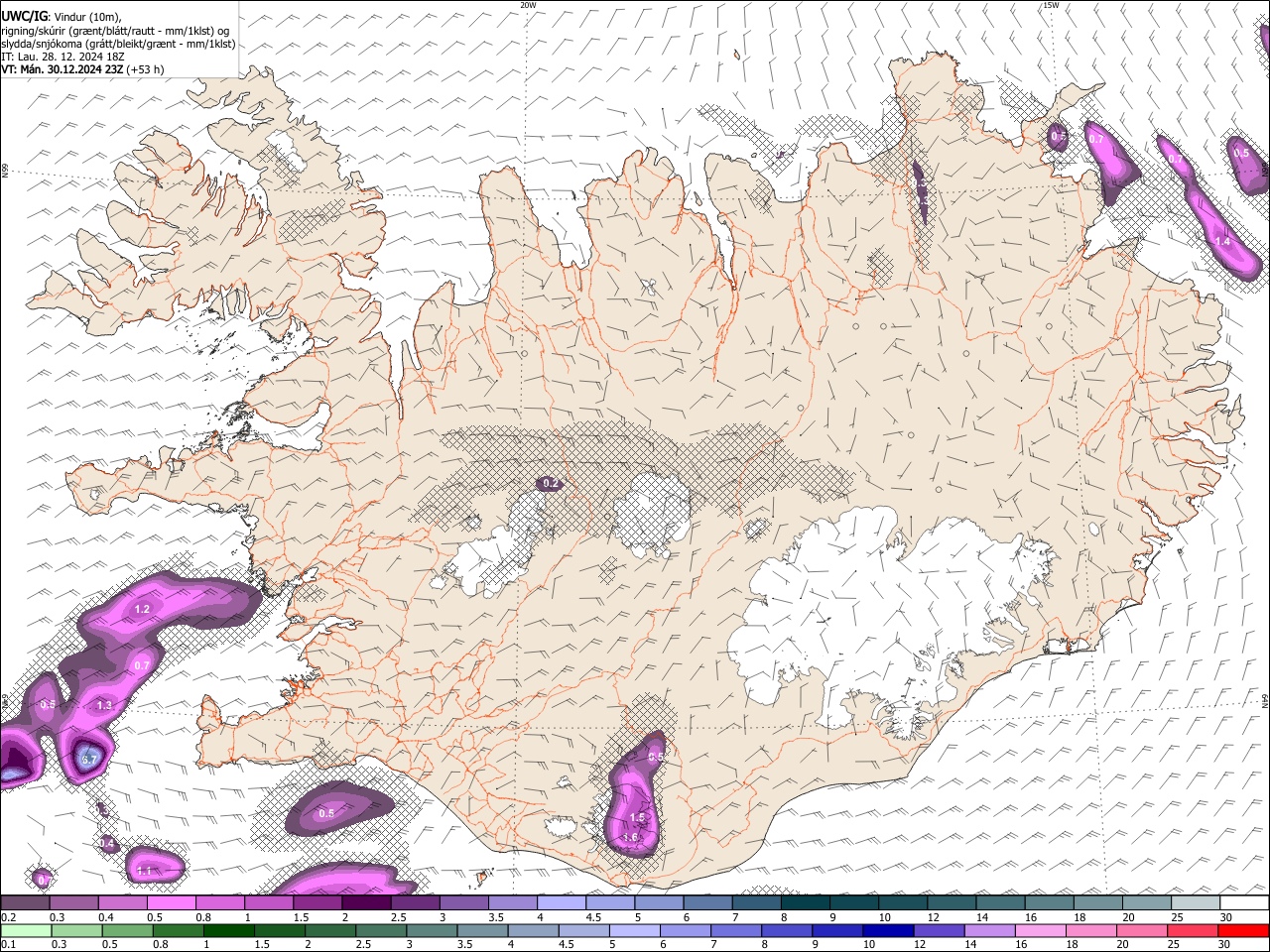1270x952 pixels.
Task: Click the 'rigning/skúrir (grænt/blátt/rautt' legend description line
Action: [115, 31]
